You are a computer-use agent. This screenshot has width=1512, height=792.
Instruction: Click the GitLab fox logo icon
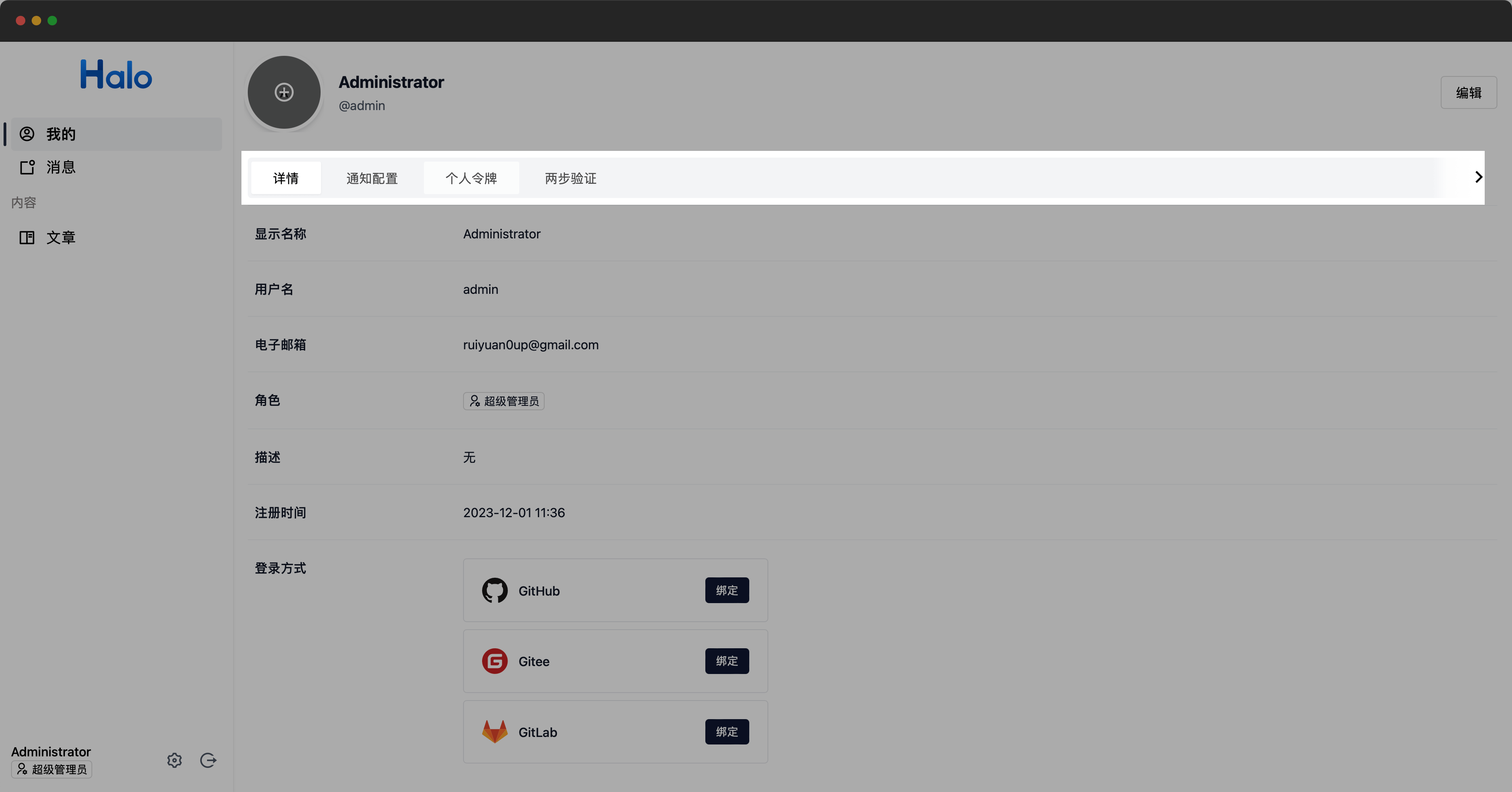coord(495,731)
